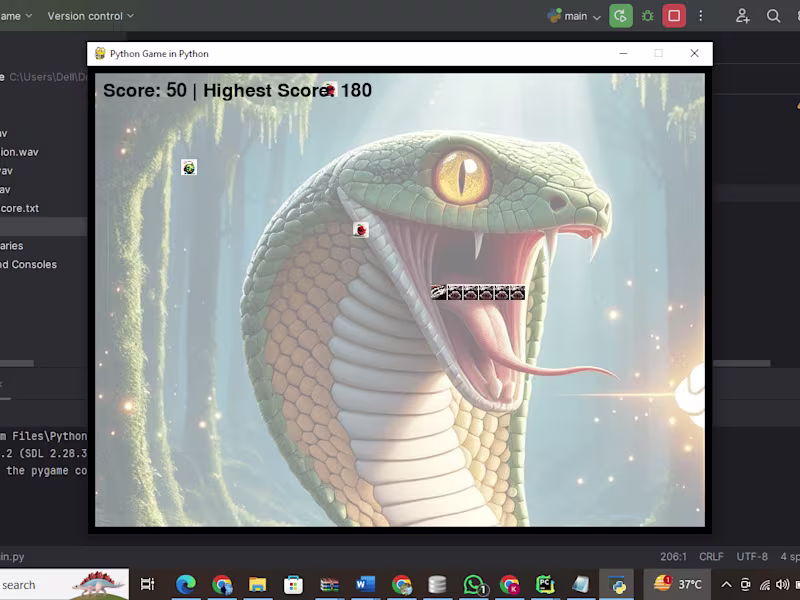Image resolution: width=800 pixels, height=600 pixels.
Task: Click the console line containing 'Files\Python'
Action: pyautogui.click(x=43, y=436)
